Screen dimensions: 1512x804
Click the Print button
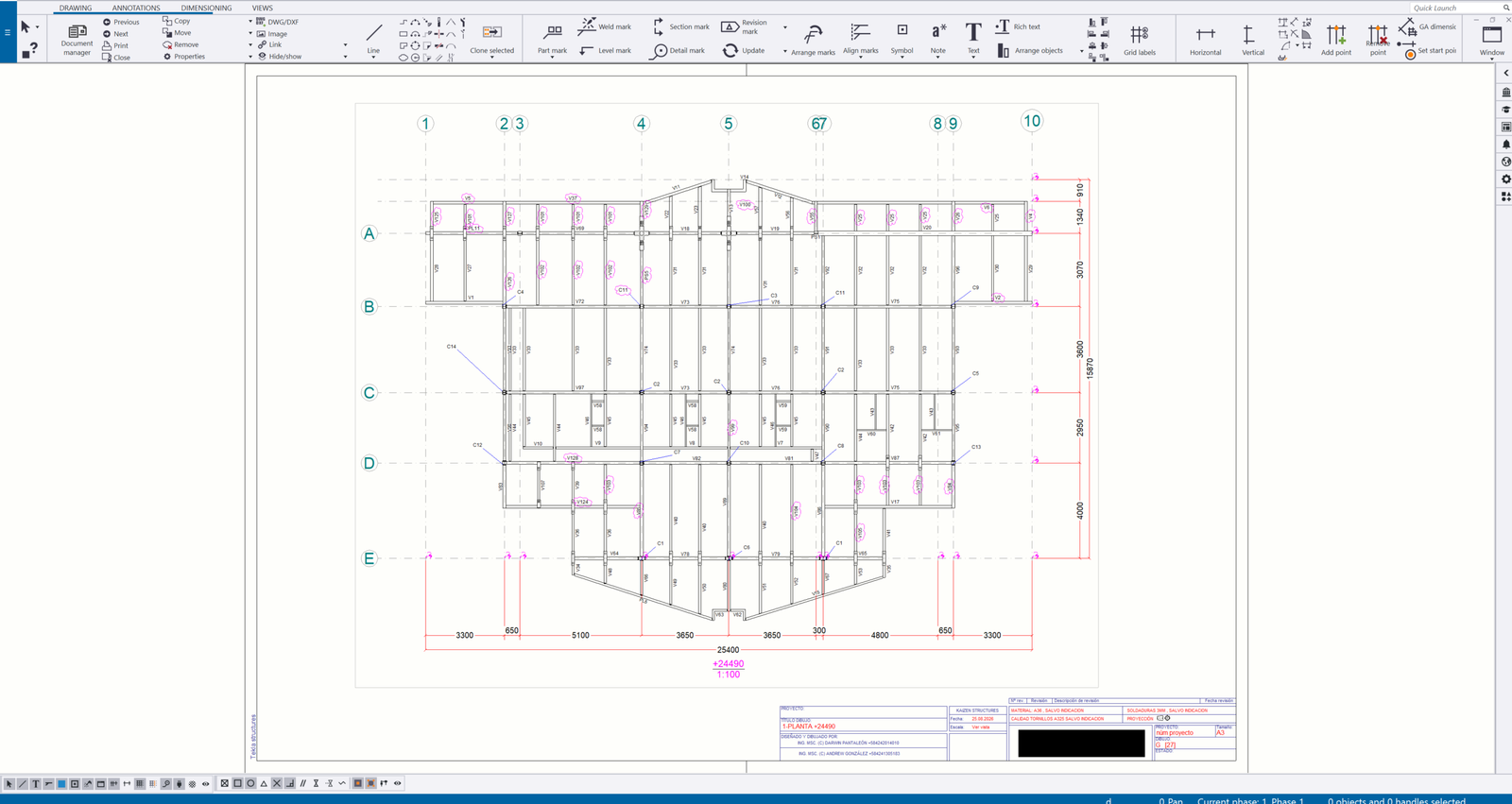[x=115, y=45]
